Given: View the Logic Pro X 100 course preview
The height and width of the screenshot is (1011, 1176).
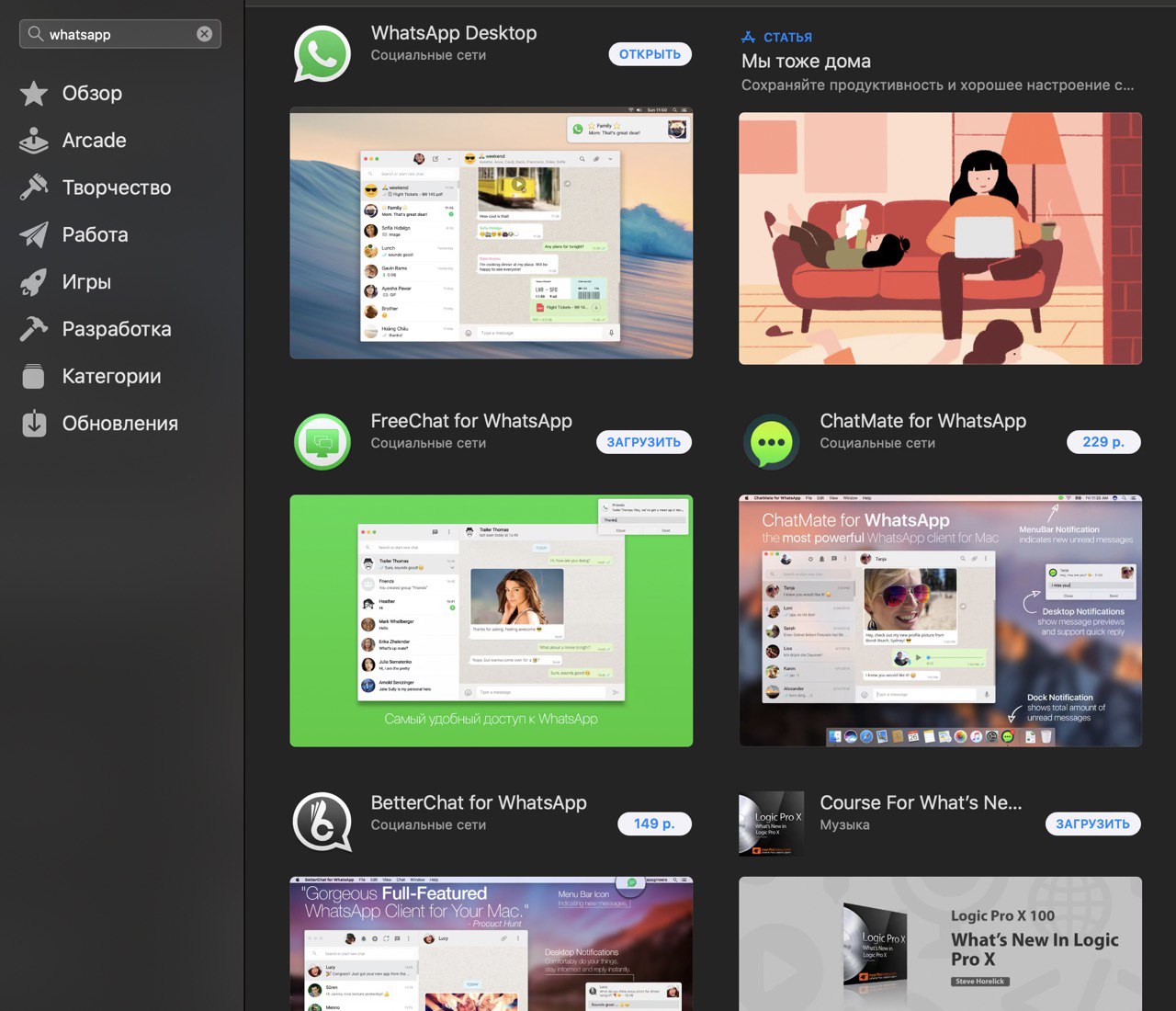Looking at the screenshot, I should click(x=940, y=944).
